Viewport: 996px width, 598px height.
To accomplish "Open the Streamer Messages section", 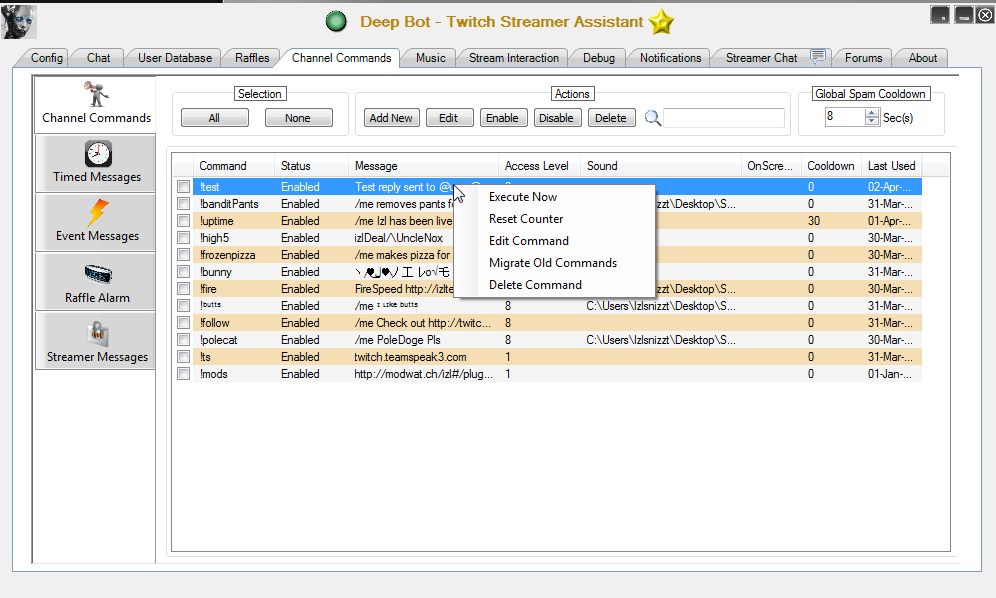I will pos(95,341).
